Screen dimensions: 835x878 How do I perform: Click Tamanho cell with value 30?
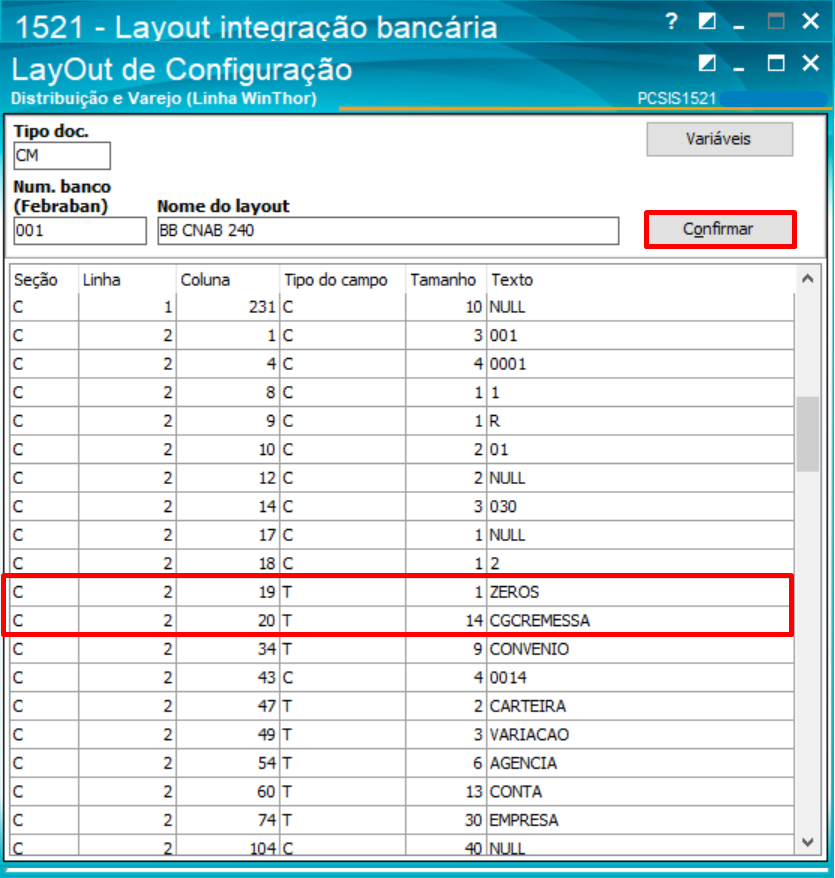coord(446,820)
